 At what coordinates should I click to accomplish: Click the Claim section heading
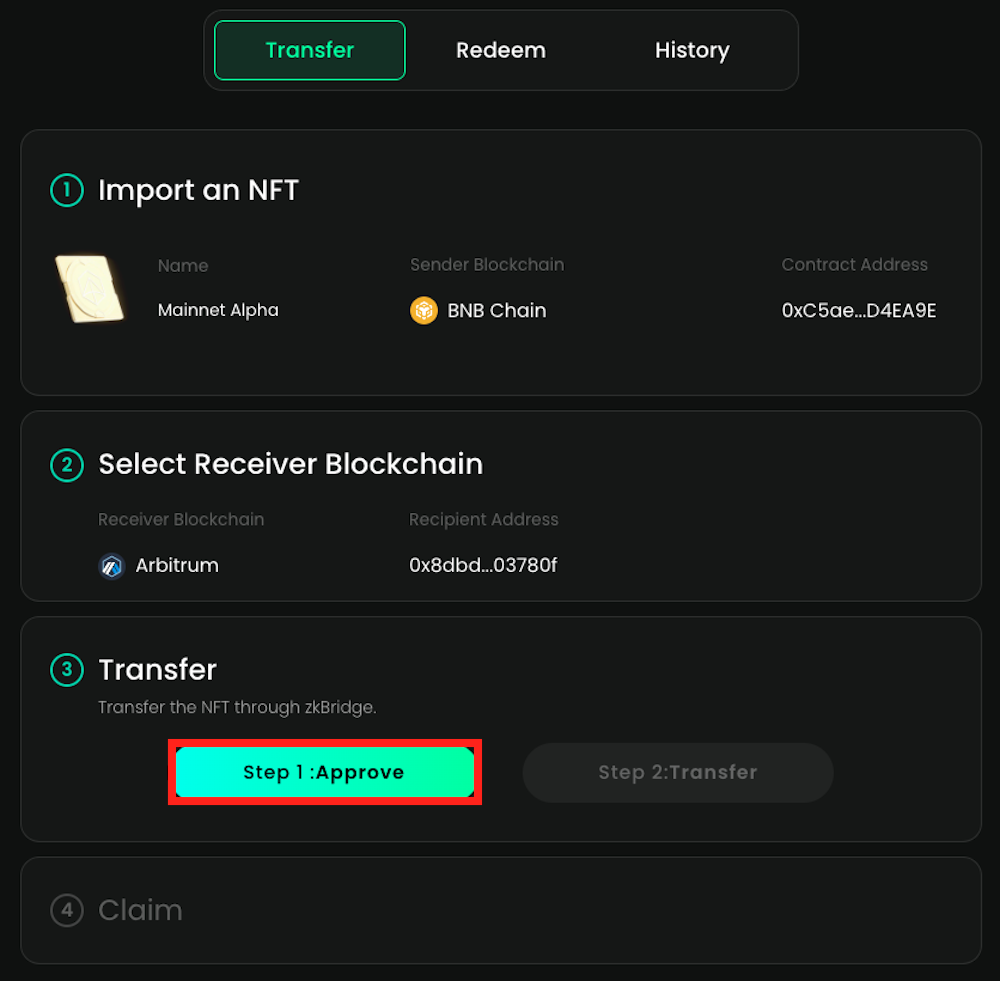pos(140,910)
